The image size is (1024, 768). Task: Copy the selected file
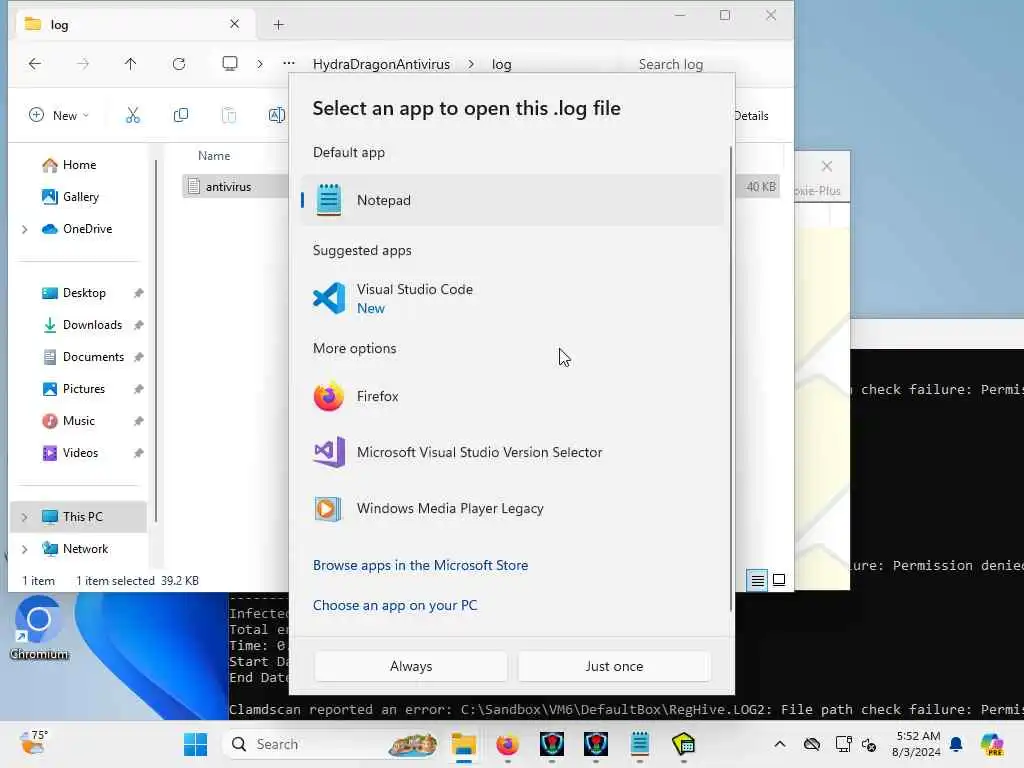coord(181,116)
